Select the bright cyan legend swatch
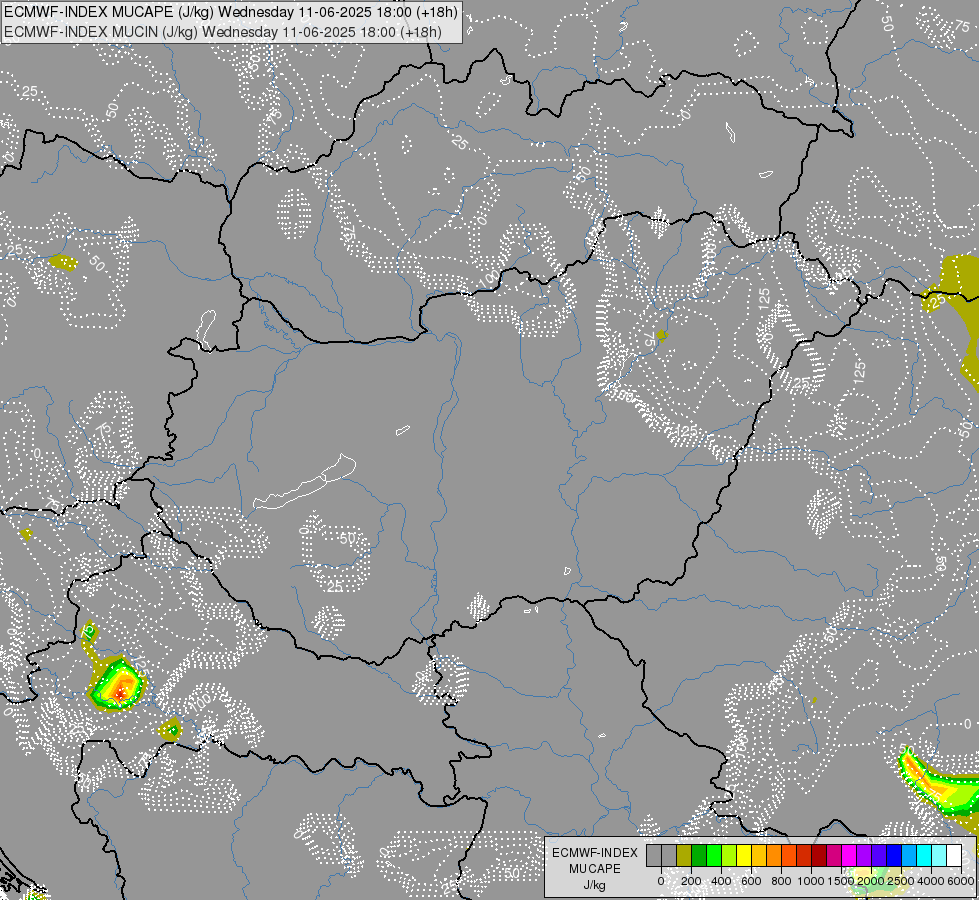The width and height of the screenshot is (979, 900). pyautogui.click(x=925, y=856)
